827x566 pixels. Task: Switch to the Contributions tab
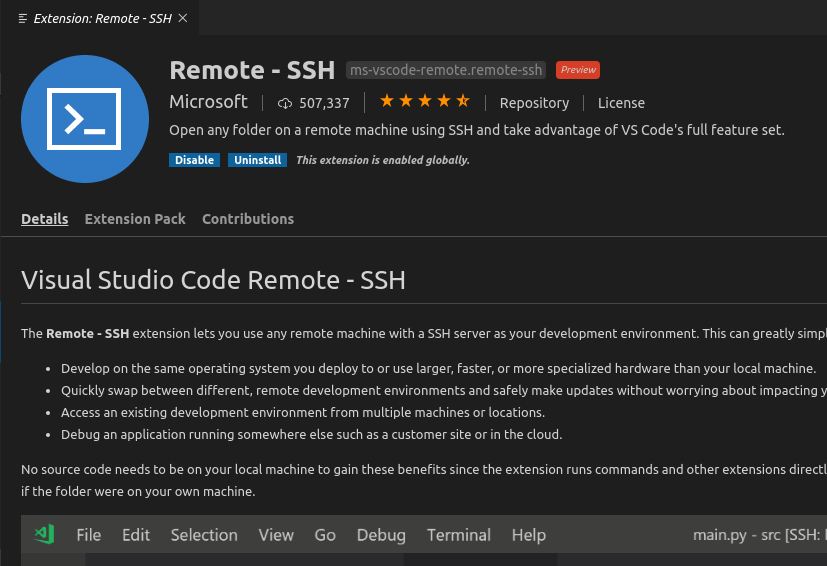248,219
